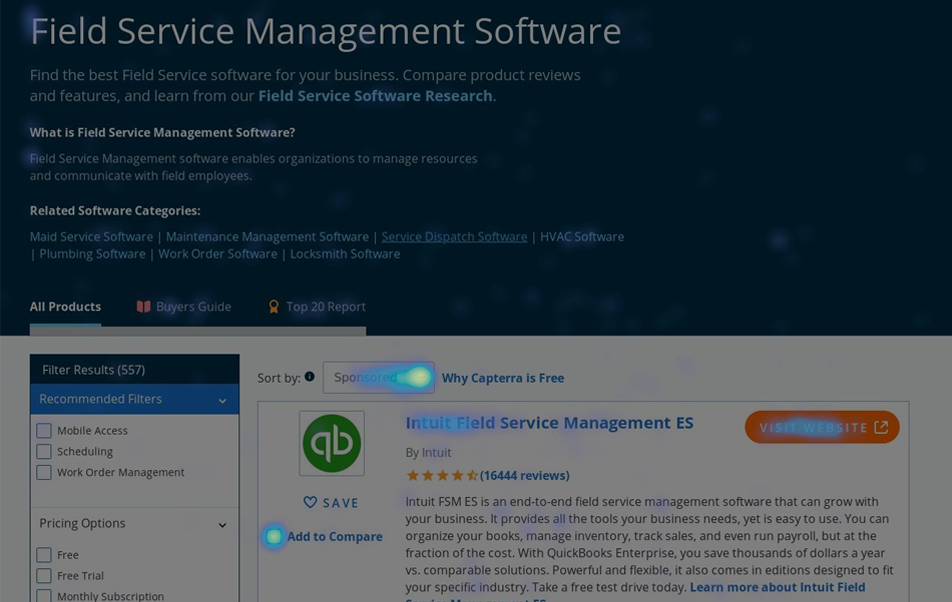Image resolution: width=952 pixels, height=602 pixels.
Task: Open the Plumbing Software category link
Action: [92, 254]
